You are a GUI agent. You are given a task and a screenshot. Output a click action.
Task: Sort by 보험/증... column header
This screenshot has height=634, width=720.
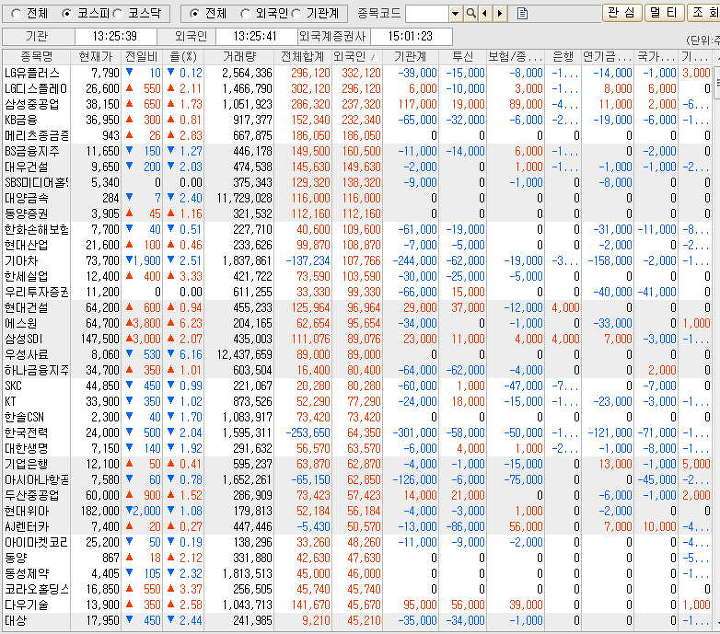tap(515, 57)
